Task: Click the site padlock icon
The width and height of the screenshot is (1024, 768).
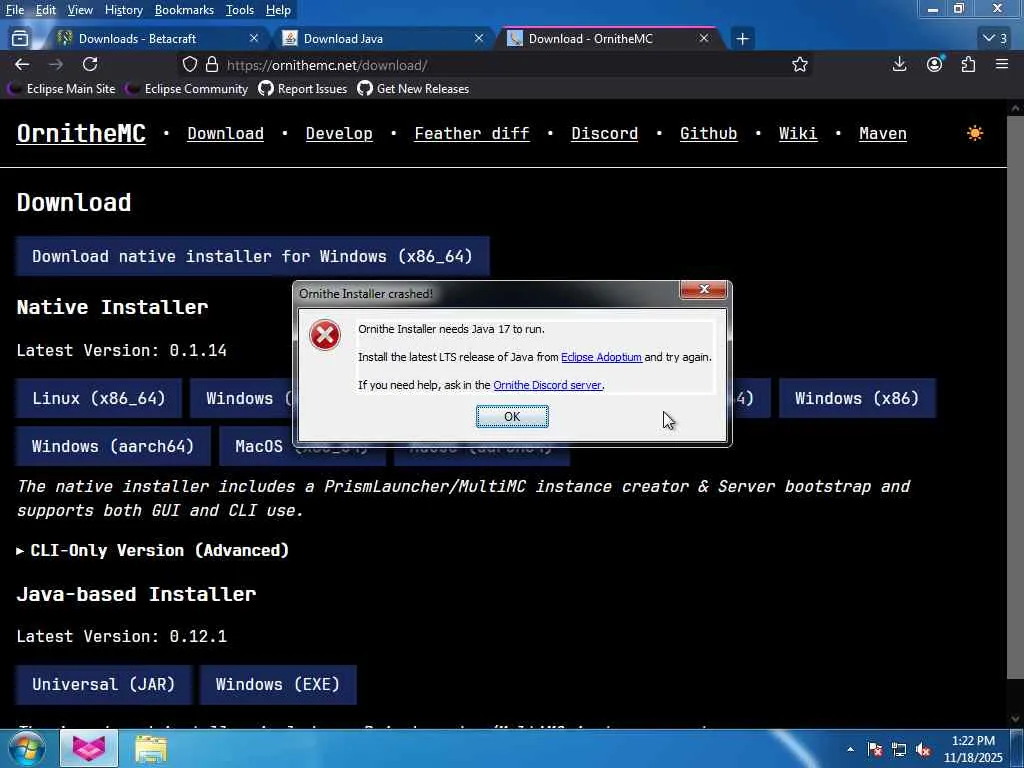Action: point(212,65)
